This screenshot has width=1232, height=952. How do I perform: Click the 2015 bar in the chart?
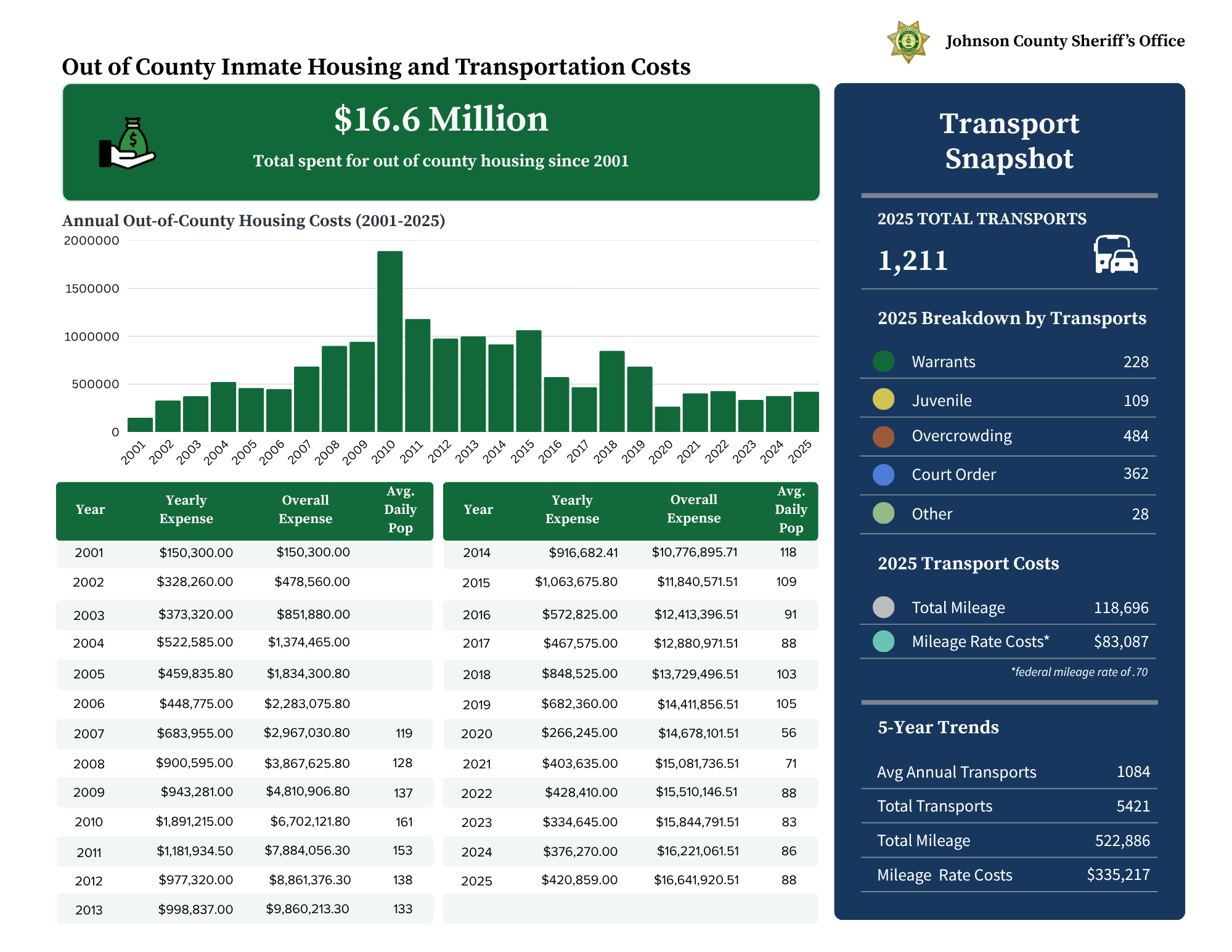coord(529,381)
